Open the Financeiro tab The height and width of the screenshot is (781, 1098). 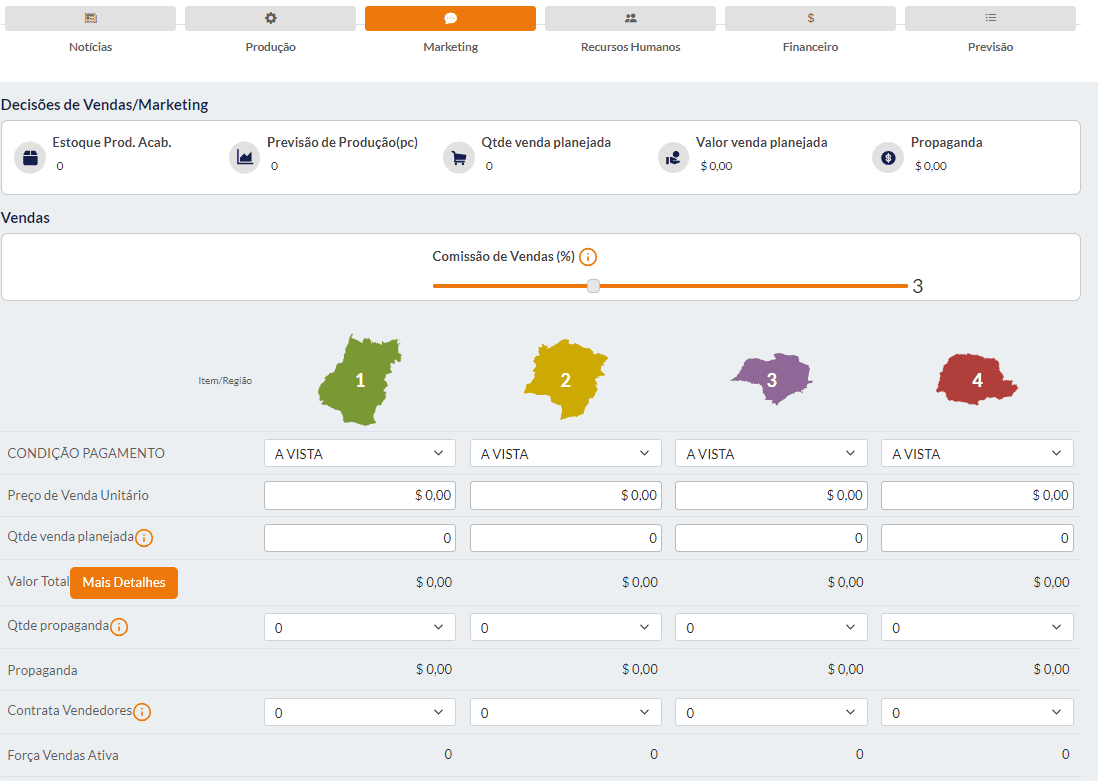tap(810, 19)
